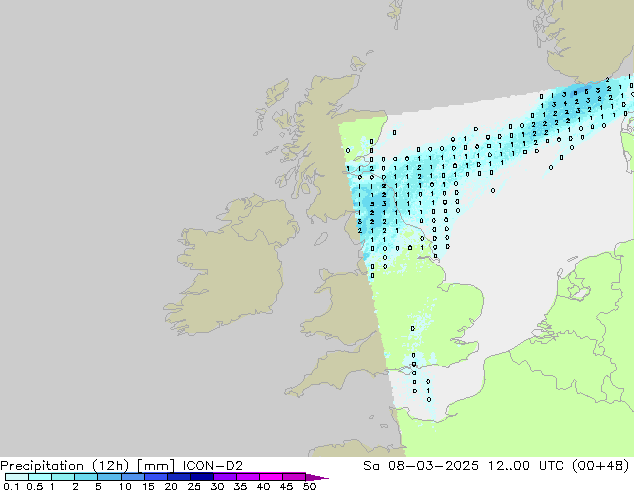Pick the 15–20 mm legend color swatch
This screenshot has height=490, width=634.
(x=155, y=477)
